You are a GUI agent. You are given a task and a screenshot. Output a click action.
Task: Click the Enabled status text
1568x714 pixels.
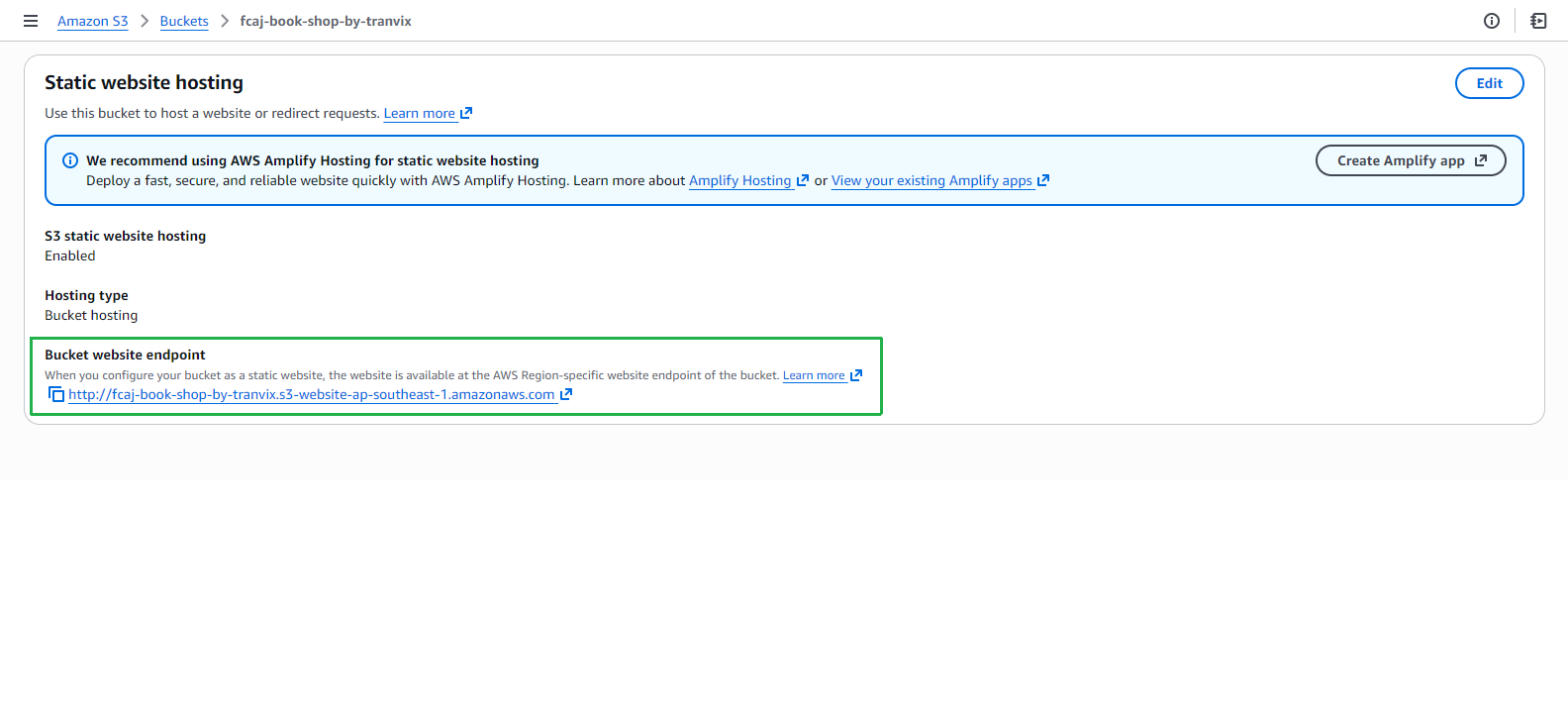click(x=70, y=255)
